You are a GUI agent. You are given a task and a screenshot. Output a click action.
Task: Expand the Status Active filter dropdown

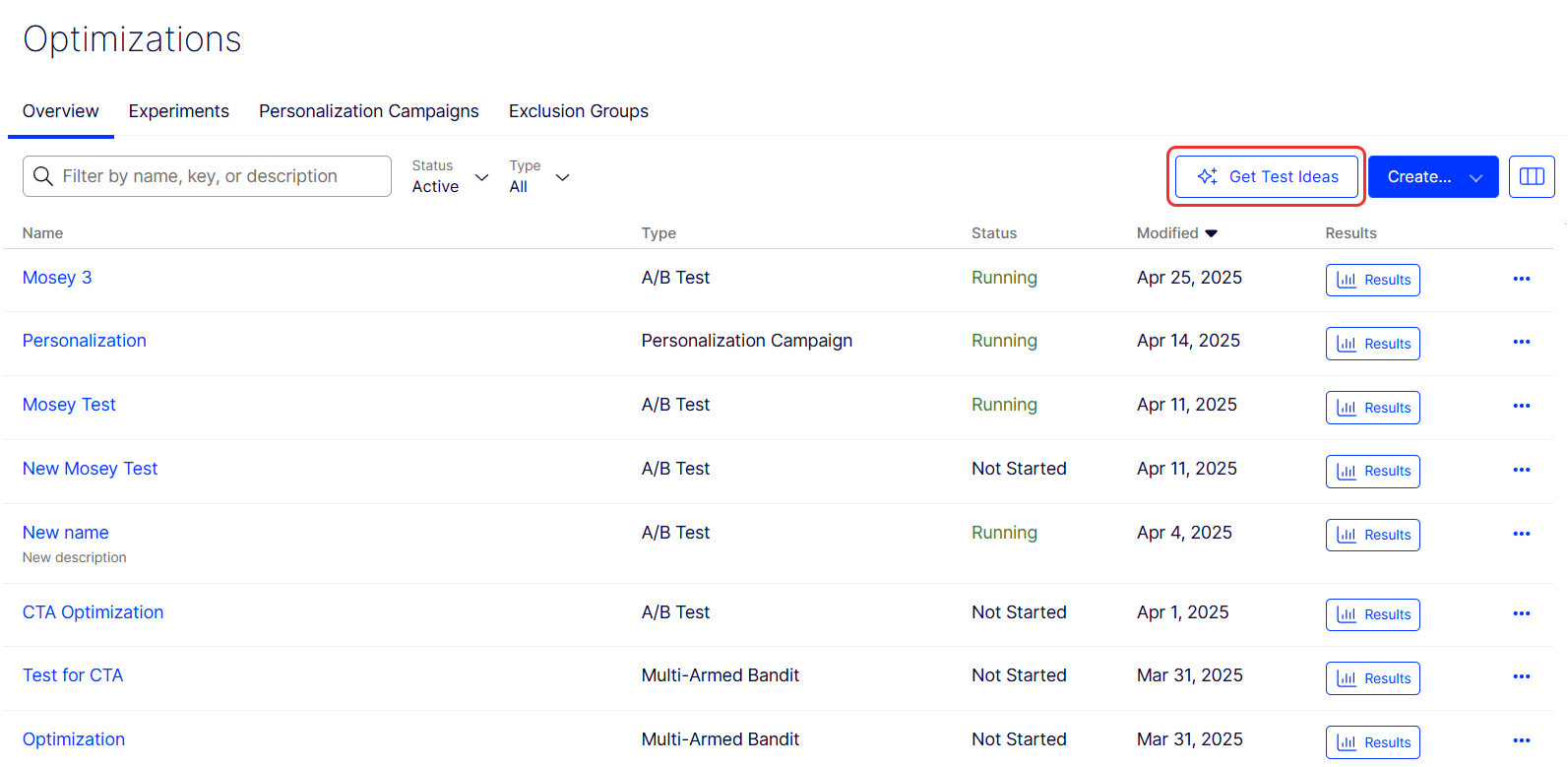451,177
